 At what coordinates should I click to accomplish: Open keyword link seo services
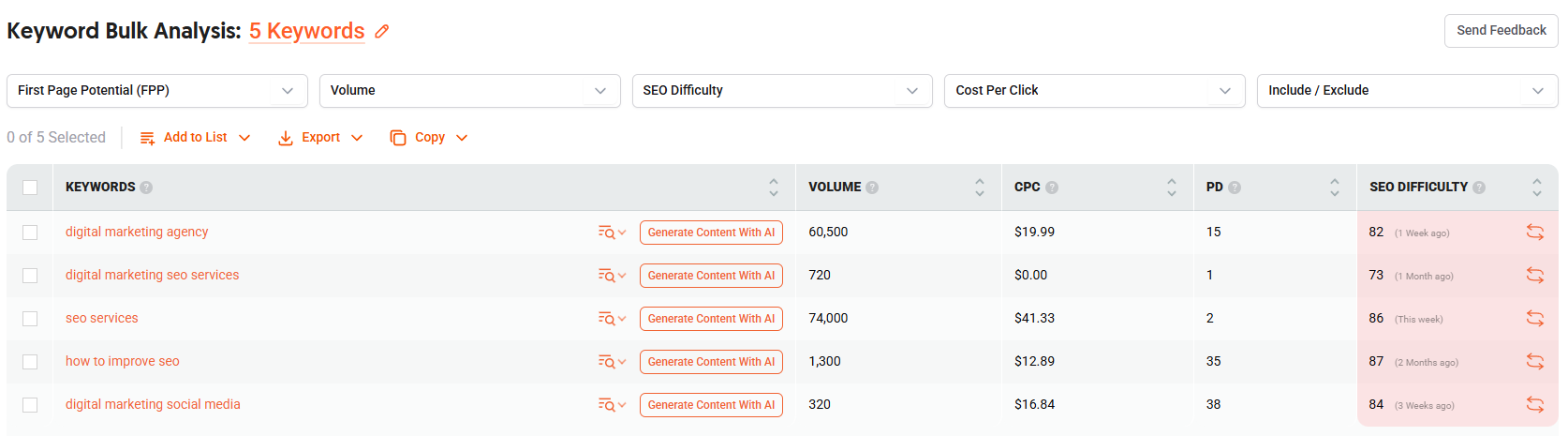point(101,318)
